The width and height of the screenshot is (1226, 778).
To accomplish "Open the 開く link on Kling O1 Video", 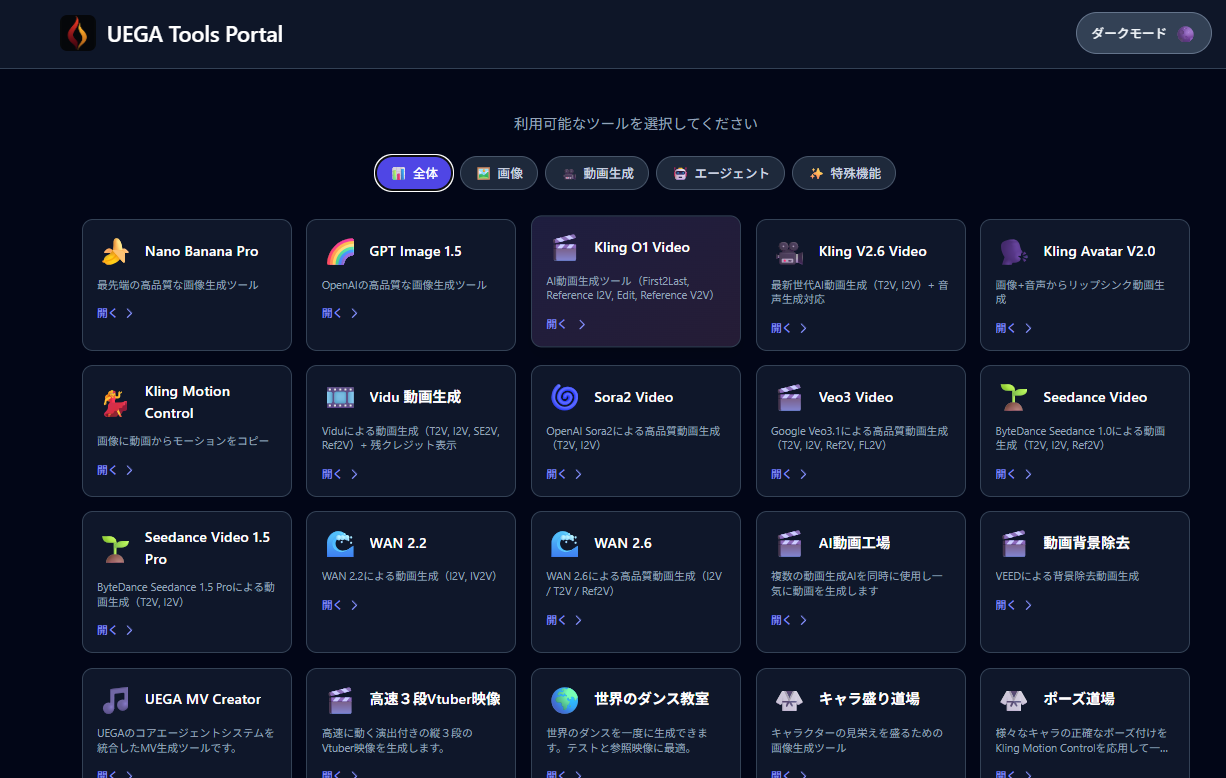I will [x=566, y=324].
